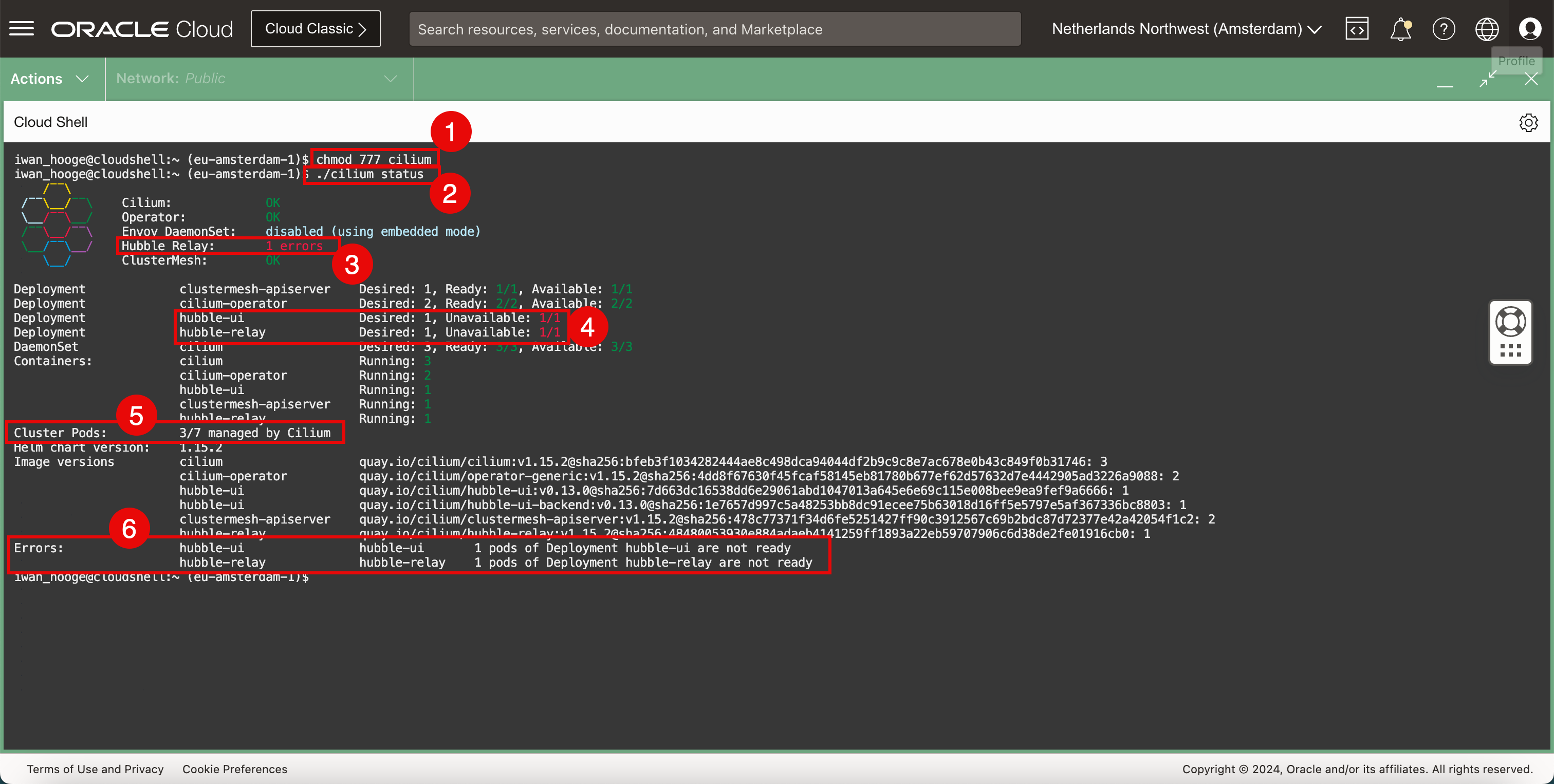Expand the Actions dropdown menu
The width and height of the screenshot is (1554, 784).
tap(50, 79)
